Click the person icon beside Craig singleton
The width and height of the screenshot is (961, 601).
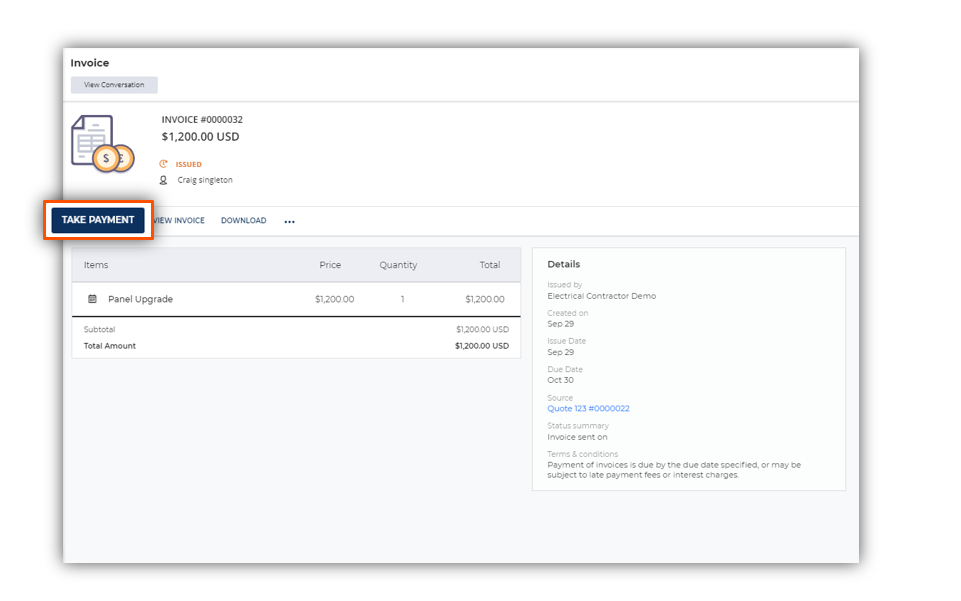point(163,180)
